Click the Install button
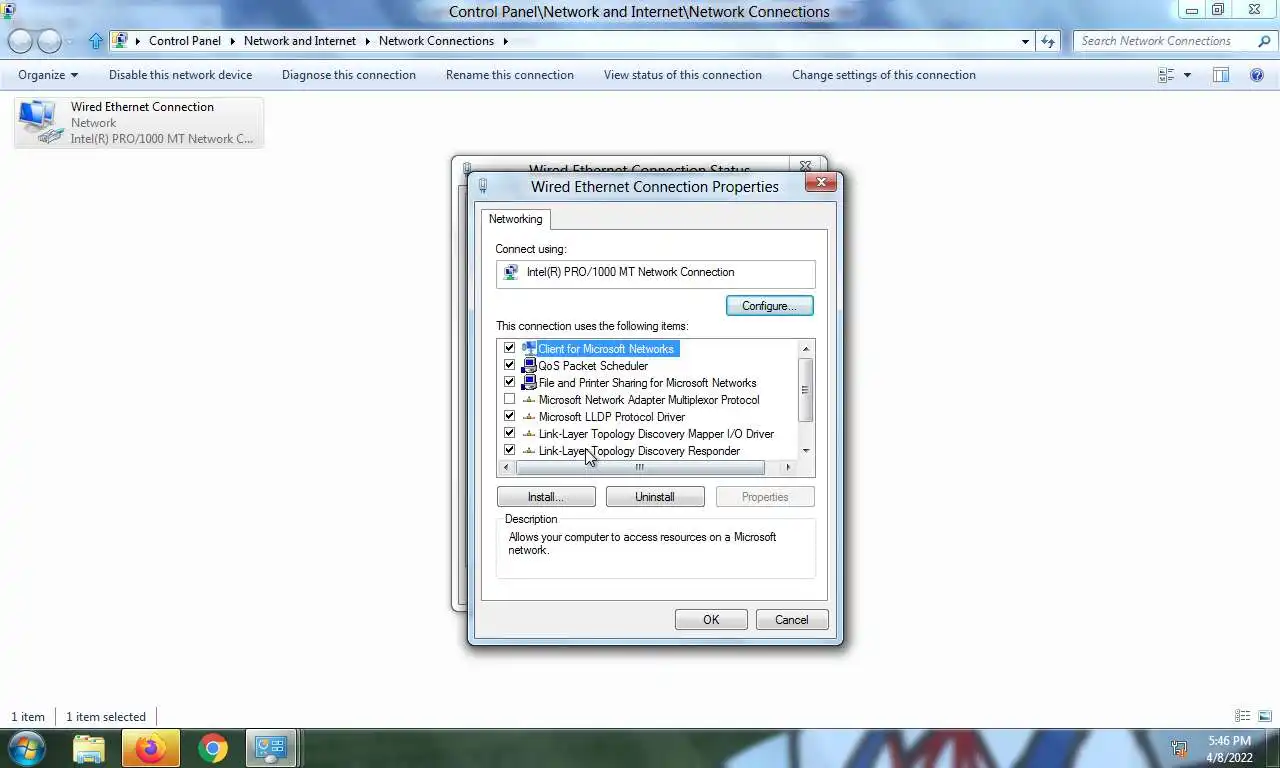Viewport: 1280px width, 768px height. click(x=546, y=497)
